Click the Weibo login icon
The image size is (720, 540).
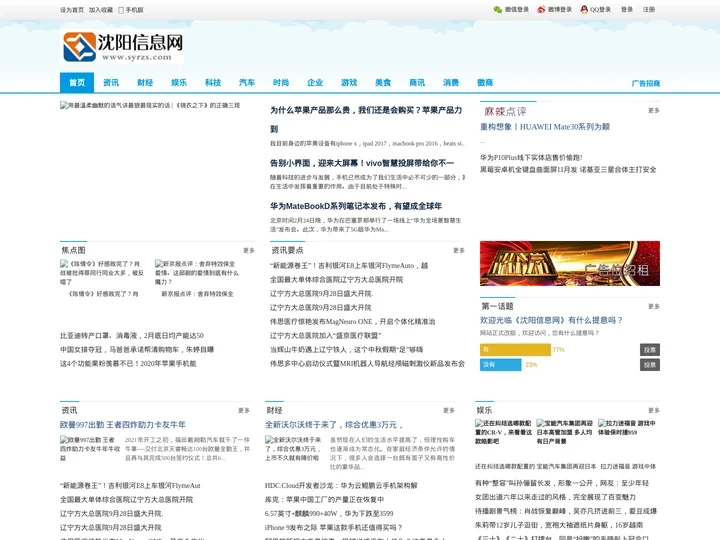point(541,10)
